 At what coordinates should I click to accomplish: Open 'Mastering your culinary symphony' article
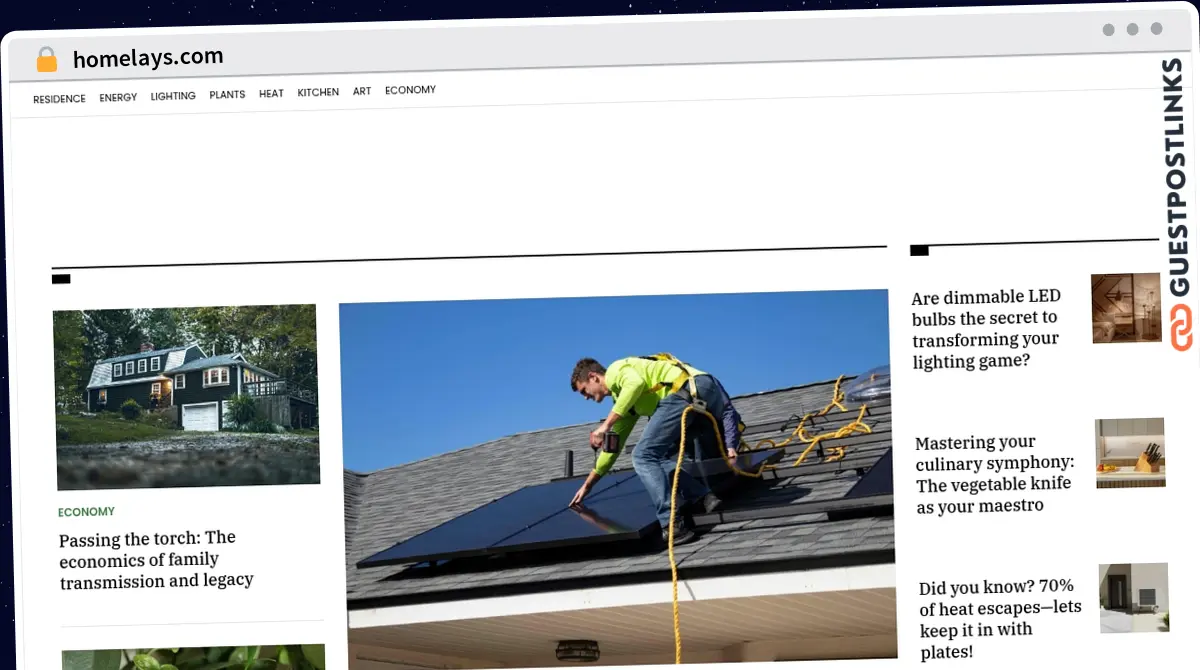point(994,474)
